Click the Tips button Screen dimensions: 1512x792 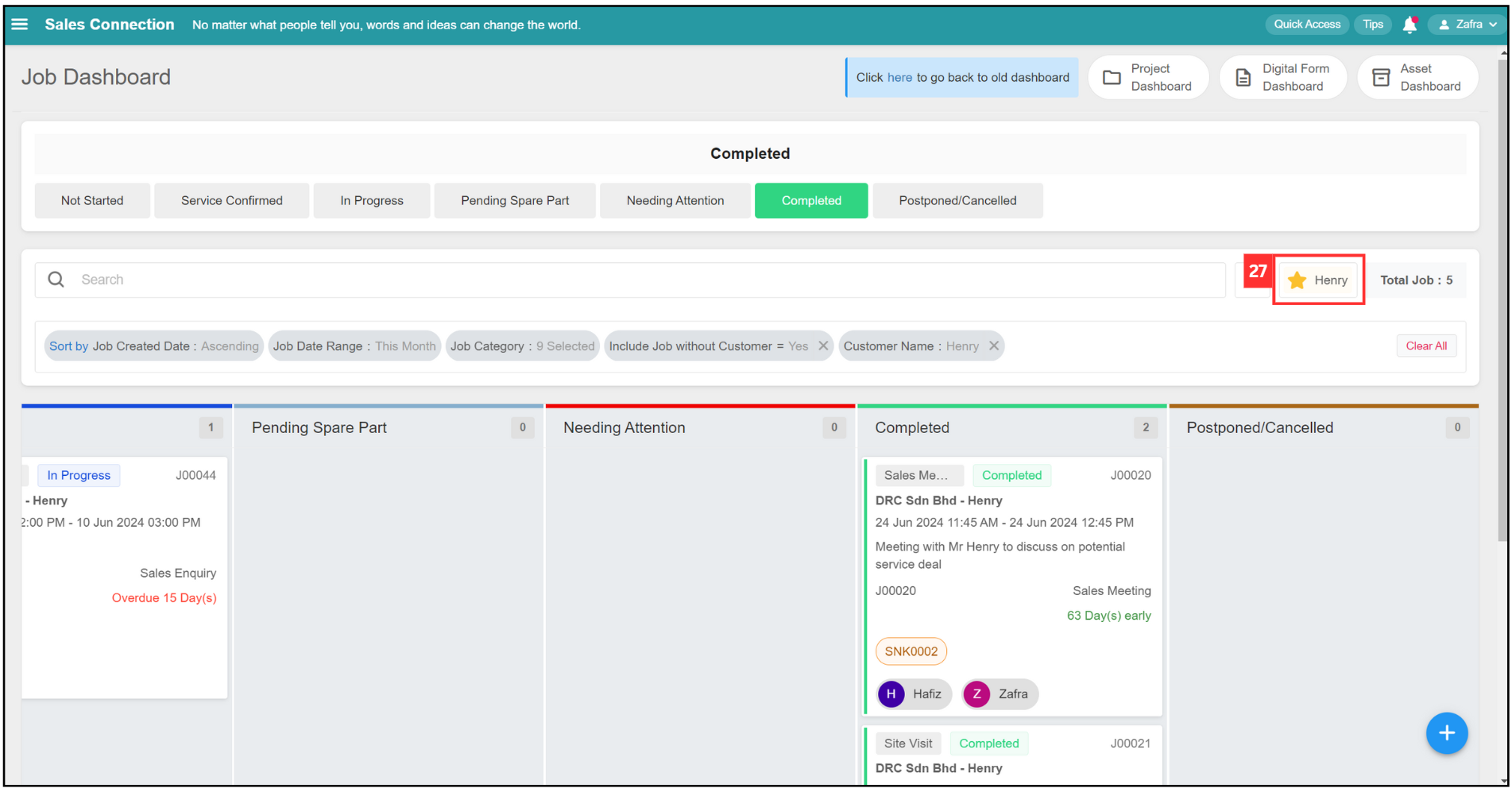pos(1373,25)
